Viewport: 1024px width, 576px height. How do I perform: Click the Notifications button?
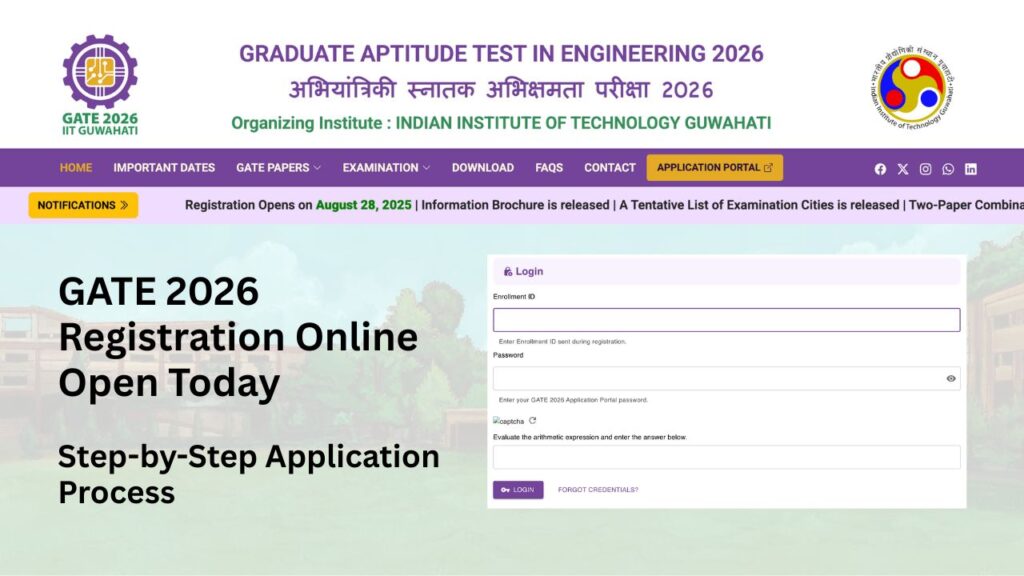pos(83,205)
